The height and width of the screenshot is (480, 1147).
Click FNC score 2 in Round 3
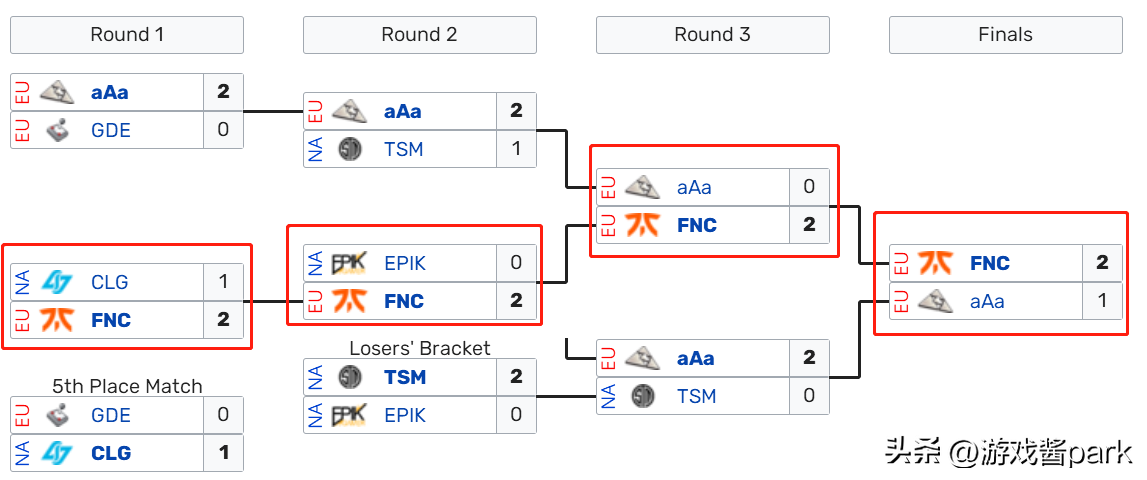[809, 225]
